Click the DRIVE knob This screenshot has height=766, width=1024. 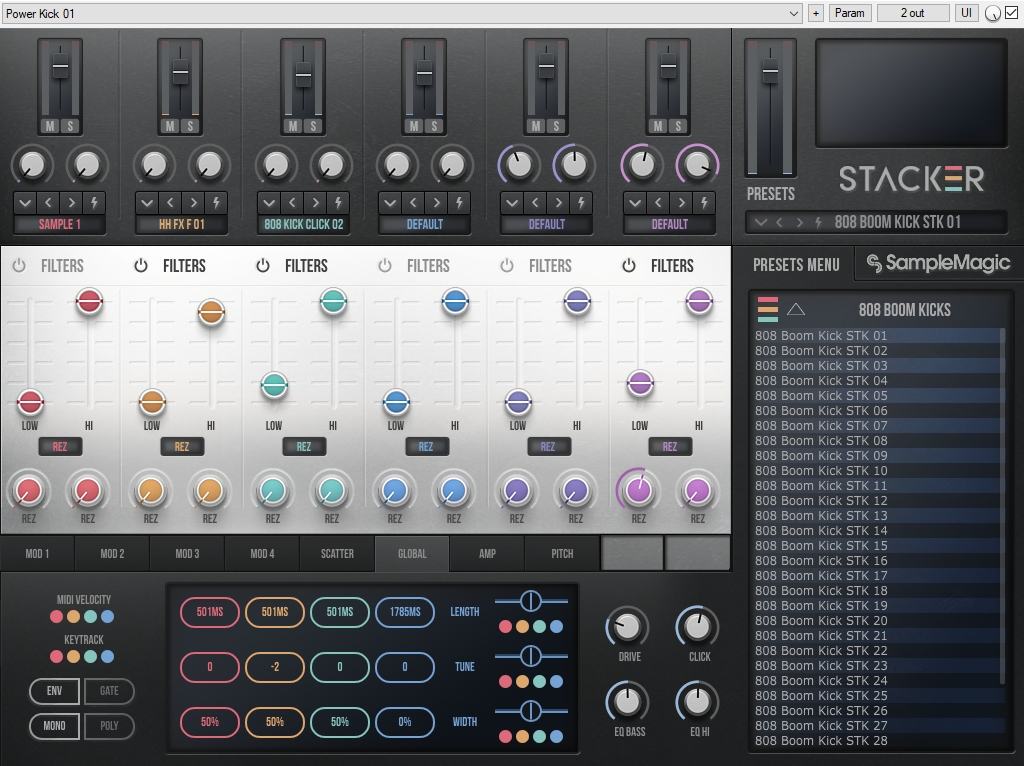[x=627, y=628]
